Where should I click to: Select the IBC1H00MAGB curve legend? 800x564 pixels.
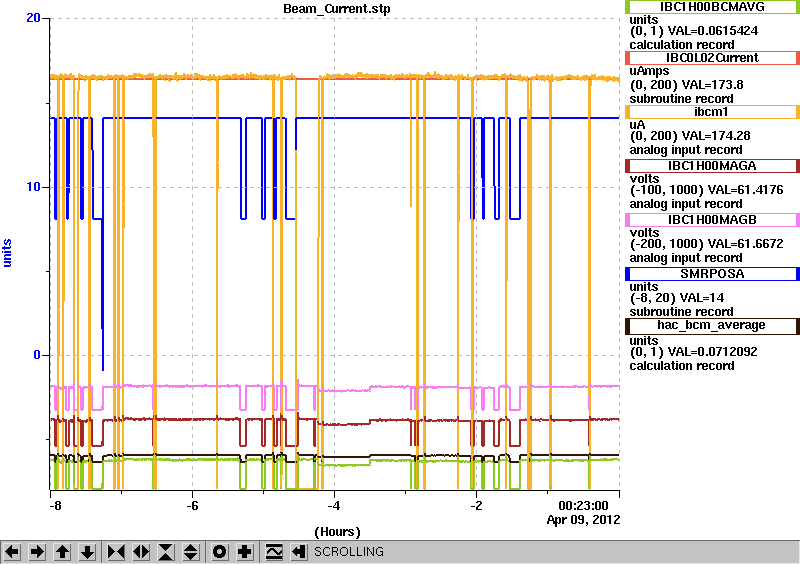pyautogui.click(x=712, y=220)
